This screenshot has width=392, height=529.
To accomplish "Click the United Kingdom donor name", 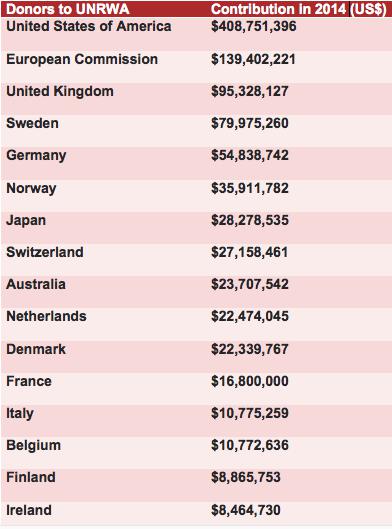I will [60, 92].
